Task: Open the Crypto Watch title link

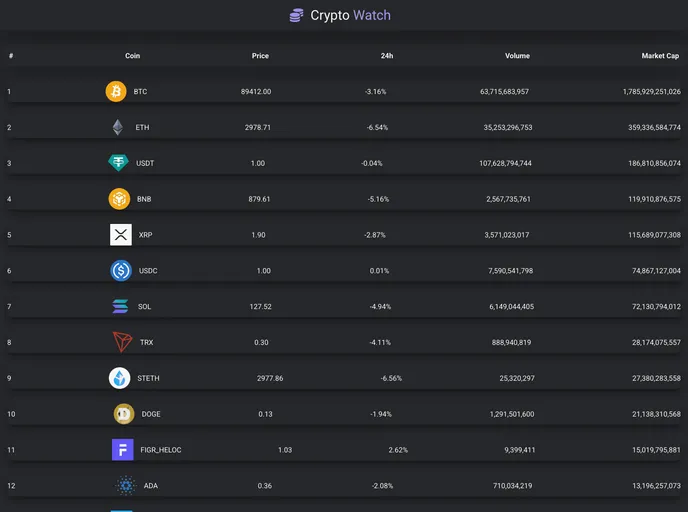Action: point(350,15)
